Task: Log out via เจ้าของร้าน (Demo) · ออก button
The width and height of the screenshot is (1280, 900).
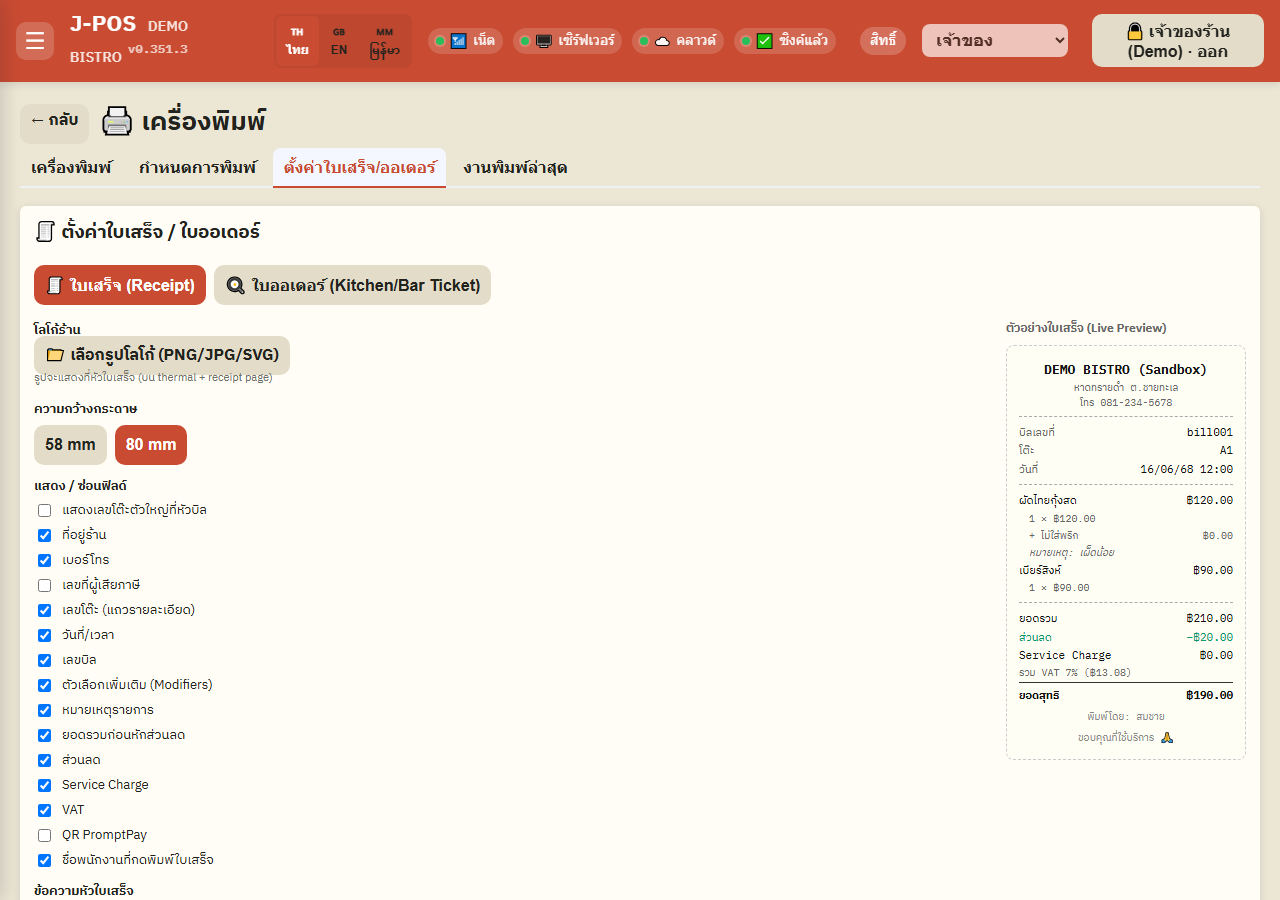Action: pos(1178,41)
